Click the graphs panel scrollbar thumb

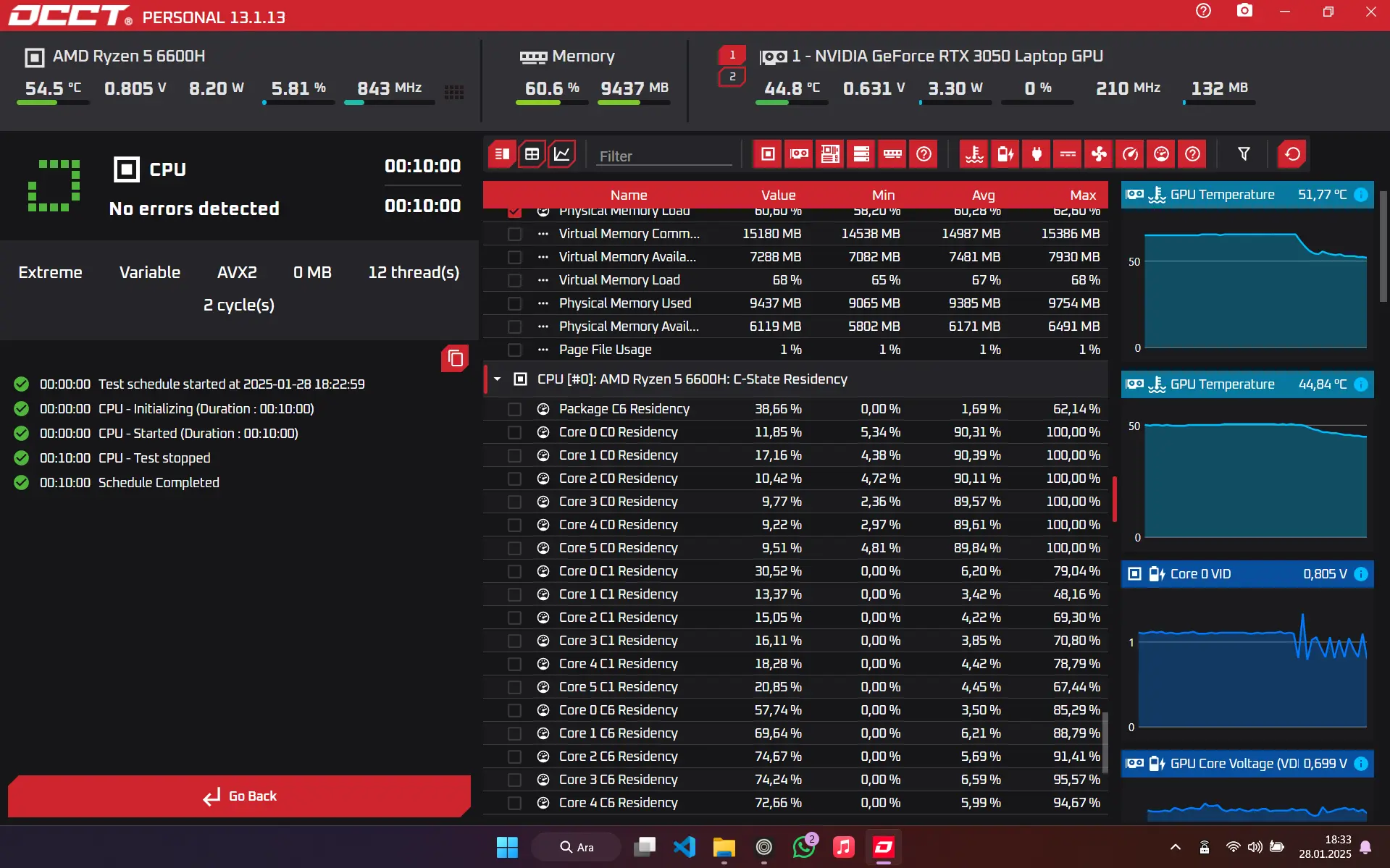[1382, 246]
